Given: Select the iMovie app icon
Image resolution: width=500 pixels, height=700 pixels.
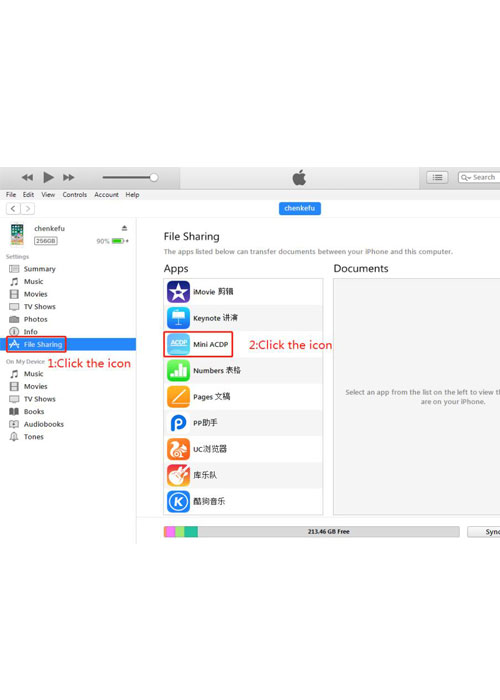Looking at the screenshot, I should (178, 292).
